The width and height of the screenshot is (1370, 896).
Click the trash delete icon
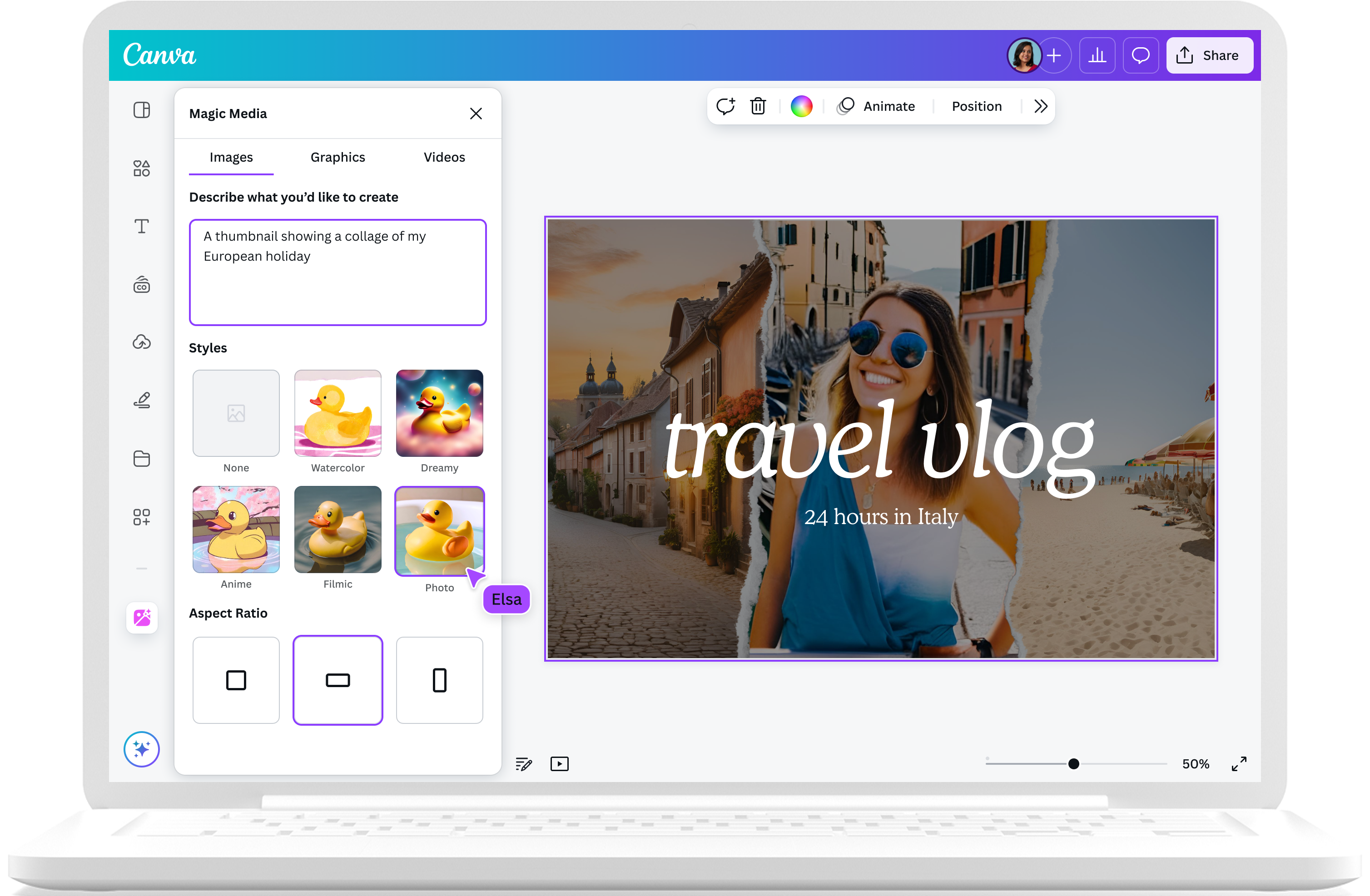758,106
